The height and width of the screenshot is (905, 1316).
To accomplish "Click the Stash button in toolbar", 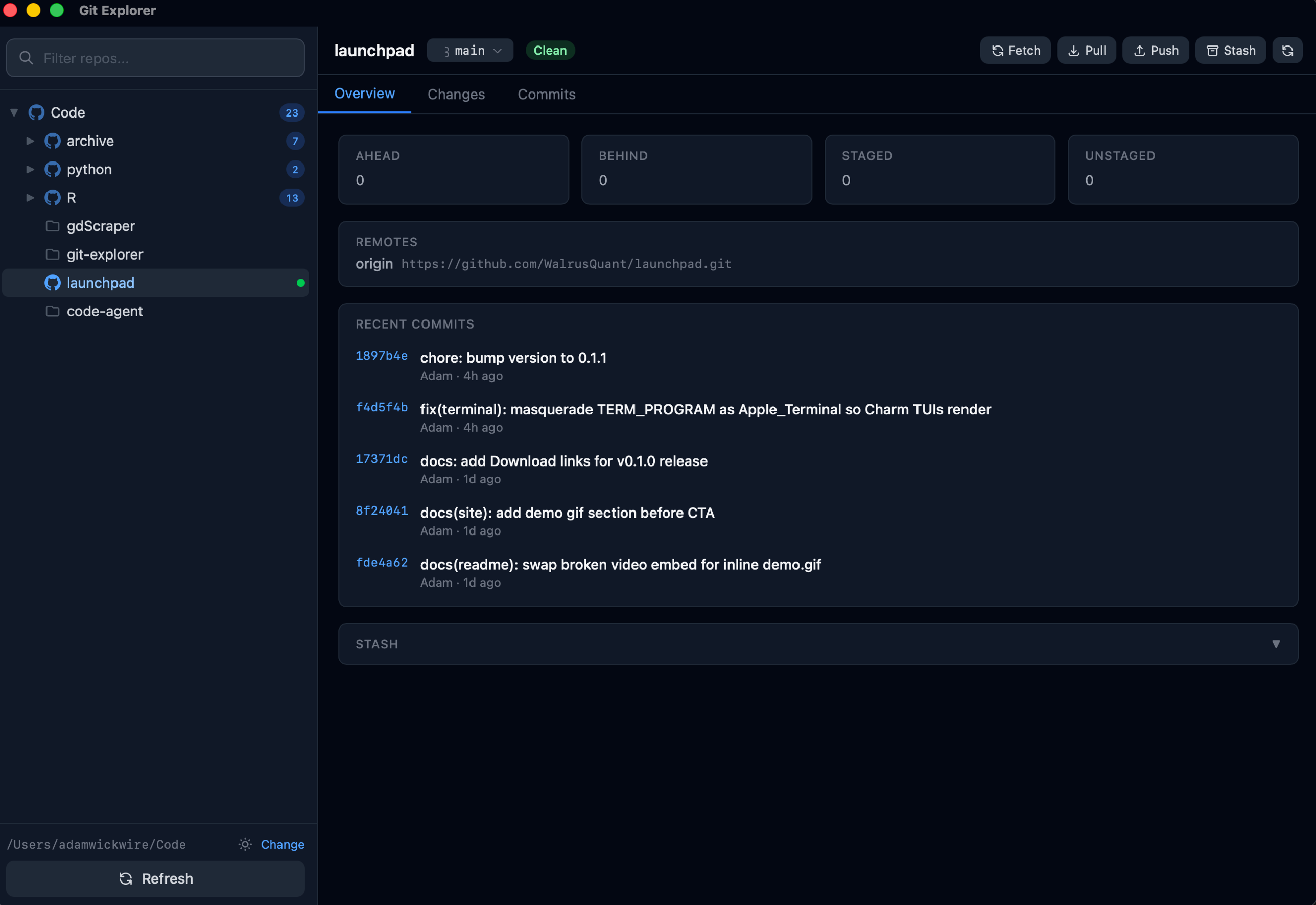I will tap(1230, 51).
